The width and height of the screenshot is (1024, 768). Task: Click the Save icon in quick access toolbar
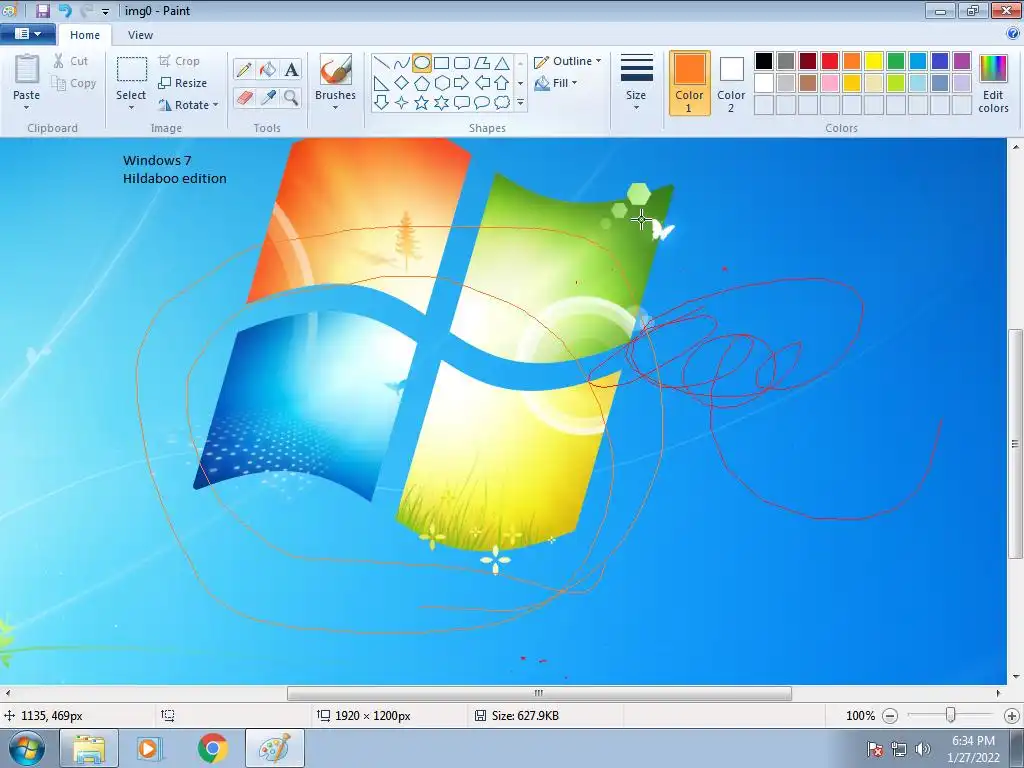(43, 10)
